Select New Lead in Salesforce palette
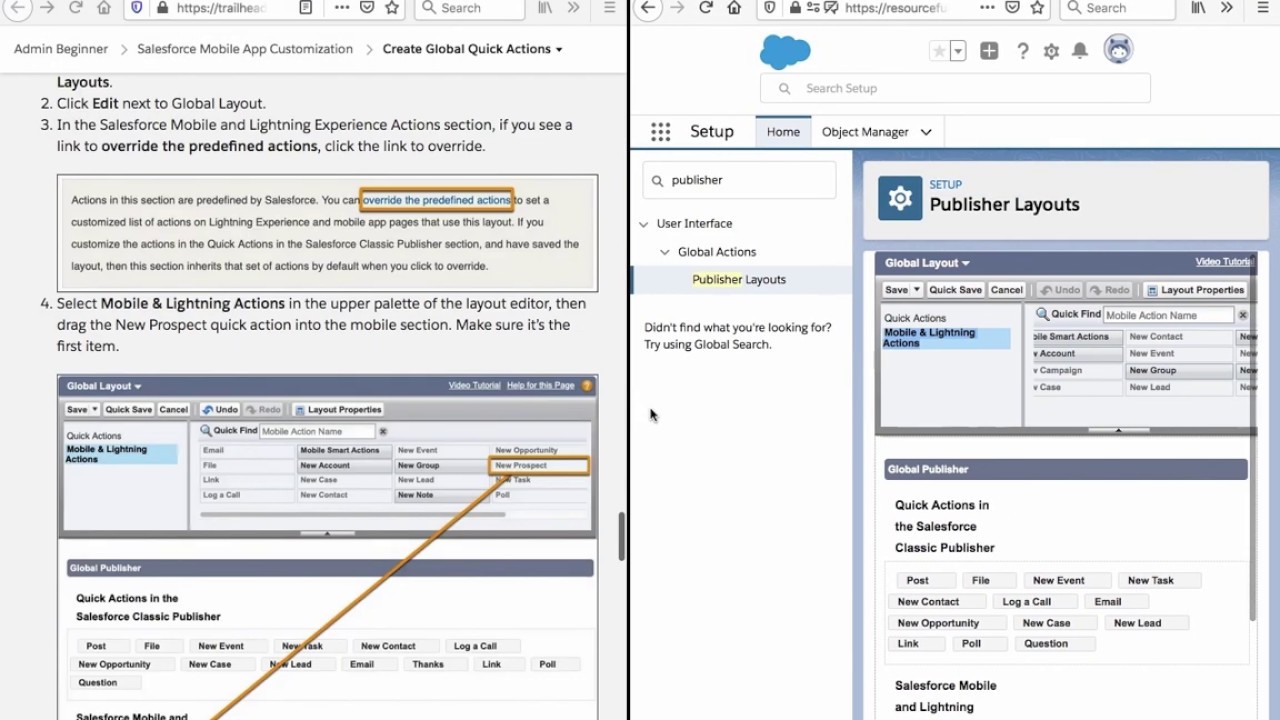Screen dimensions: 1280x720 pos(1177,388)
